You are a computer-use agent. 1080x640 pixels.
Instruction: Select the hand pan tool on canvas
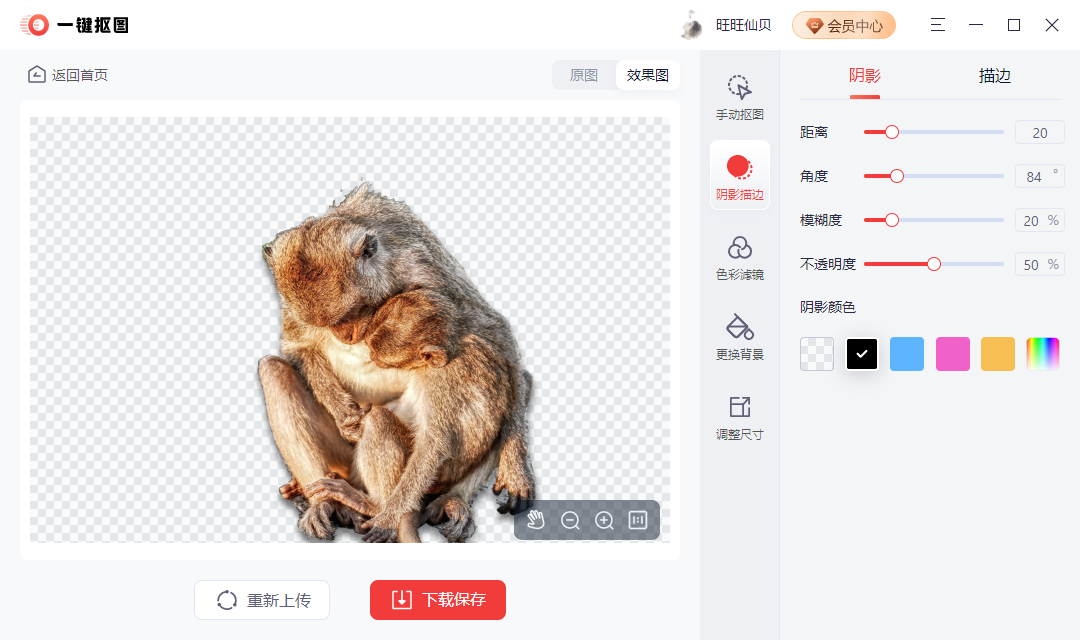point(537,520)
